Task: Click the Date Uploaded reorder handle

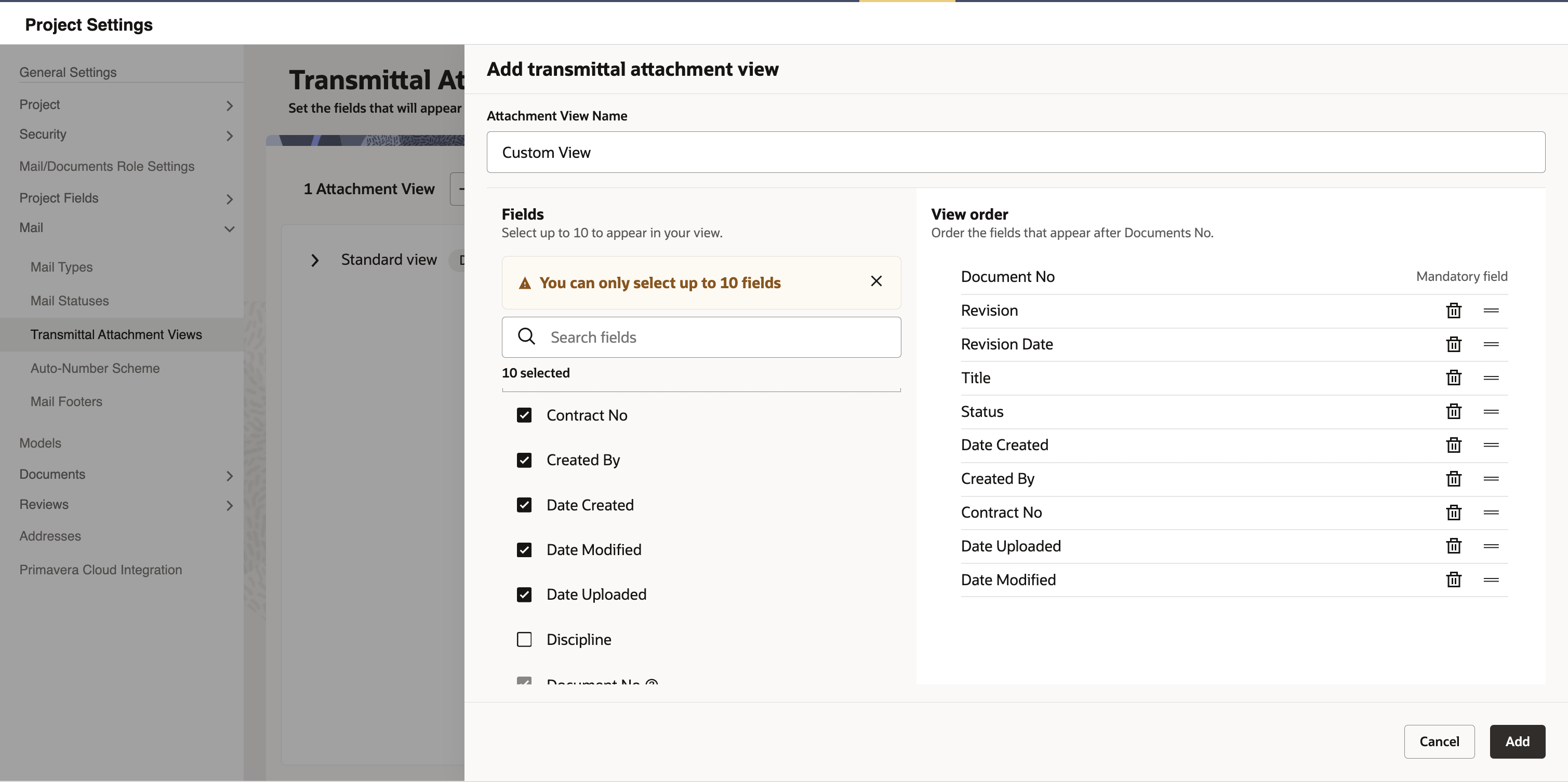Action: (1491, 546)
